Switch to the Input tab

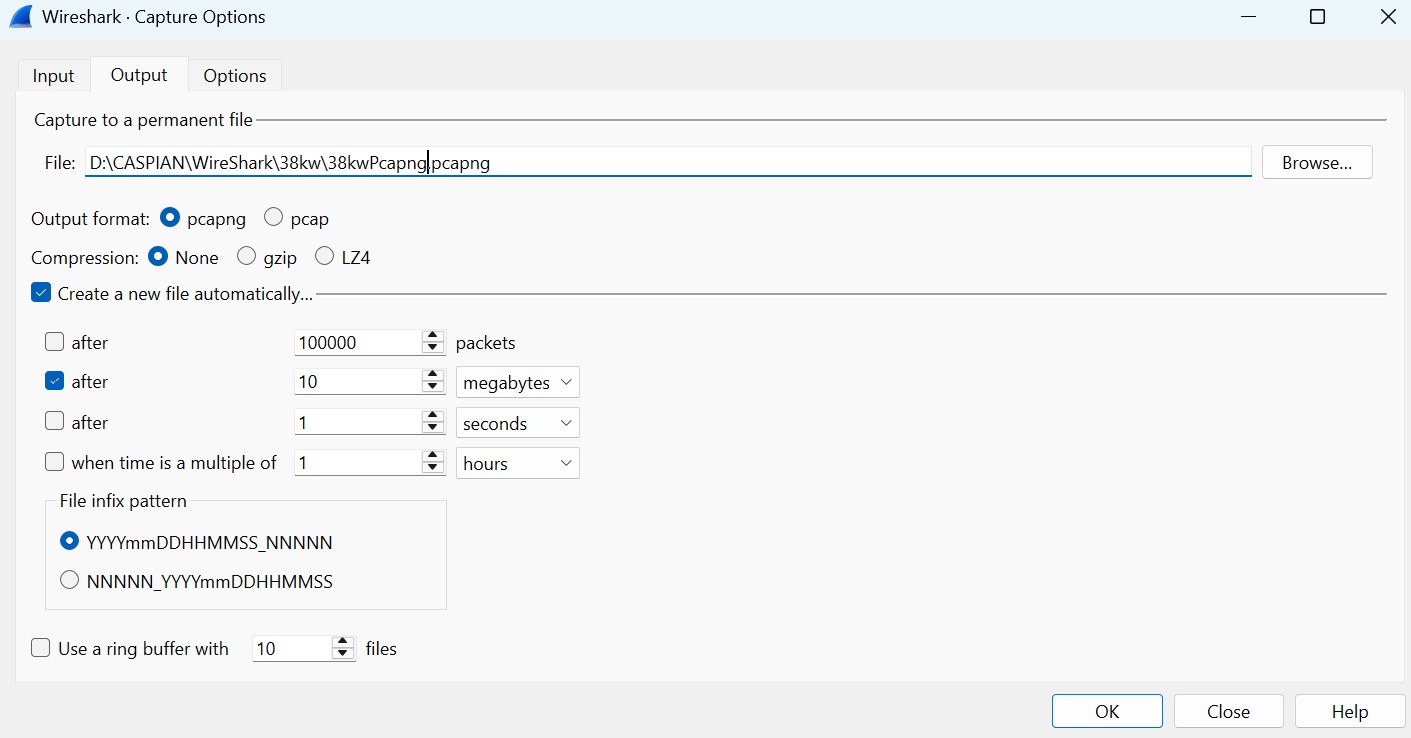point(53,76)
